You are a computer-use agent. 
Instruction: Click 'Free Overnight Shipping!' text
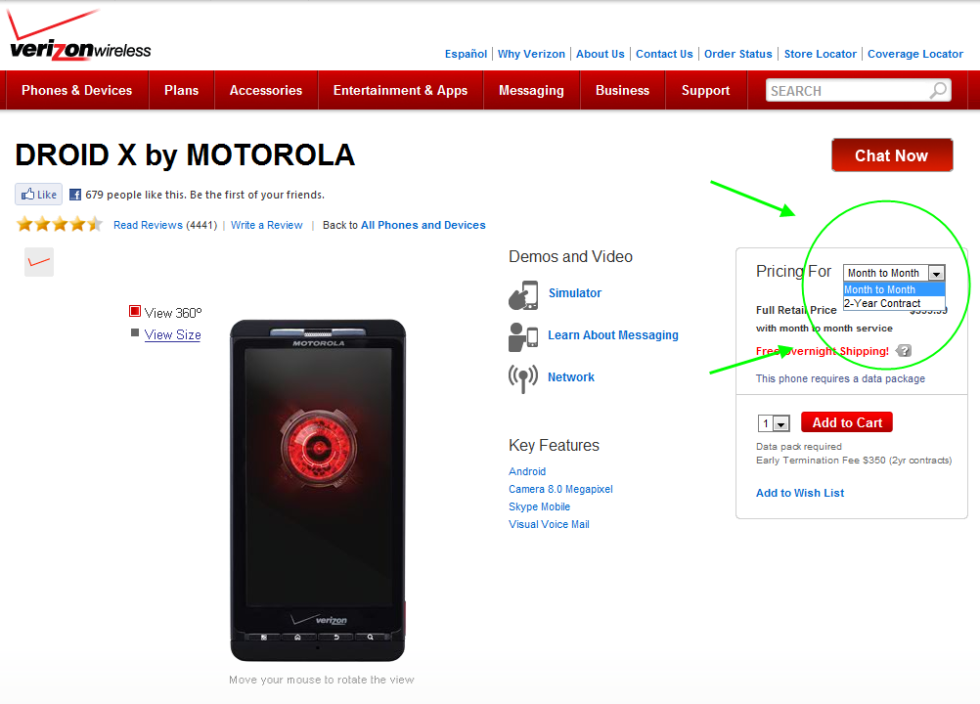pyautogui.click(x=822, y=351)
